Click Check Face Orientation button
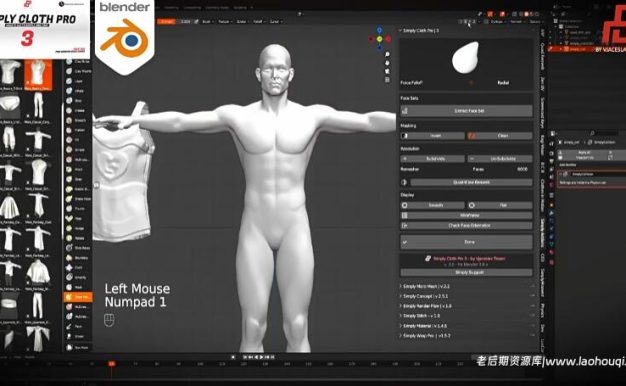 tap(466, 226)
